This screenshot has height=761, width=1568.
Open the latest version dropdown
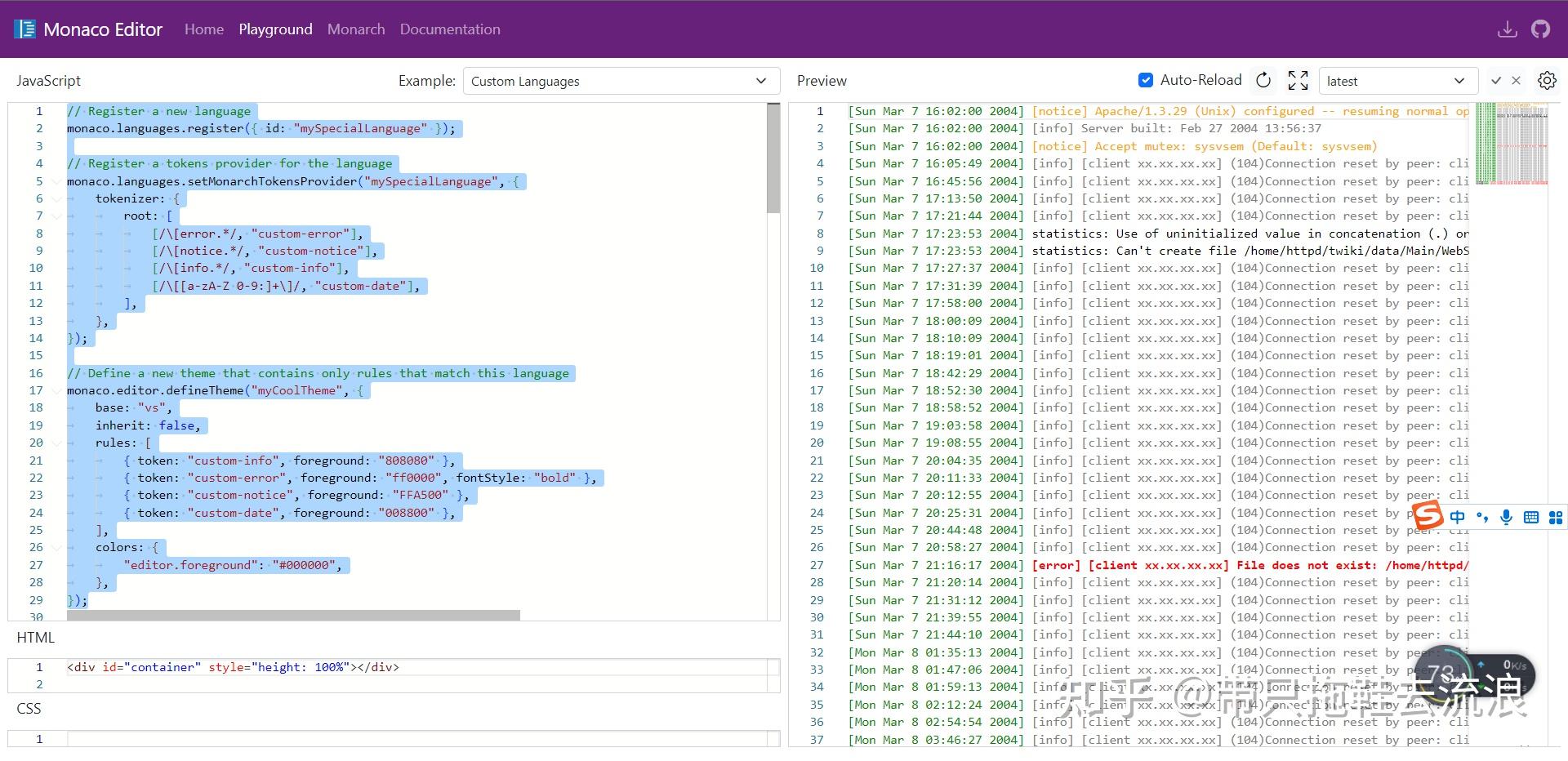click(1397, 81)
